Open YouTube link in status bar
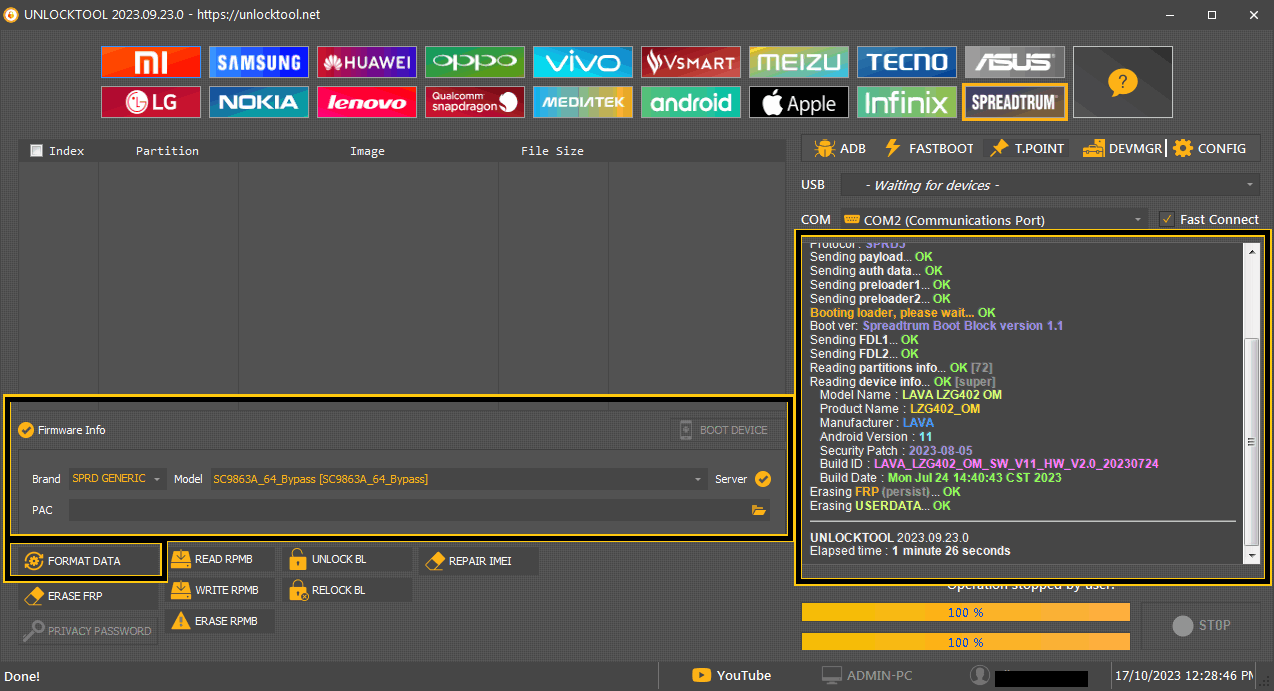Screen dimensions: 1274x691 point(731,675)
